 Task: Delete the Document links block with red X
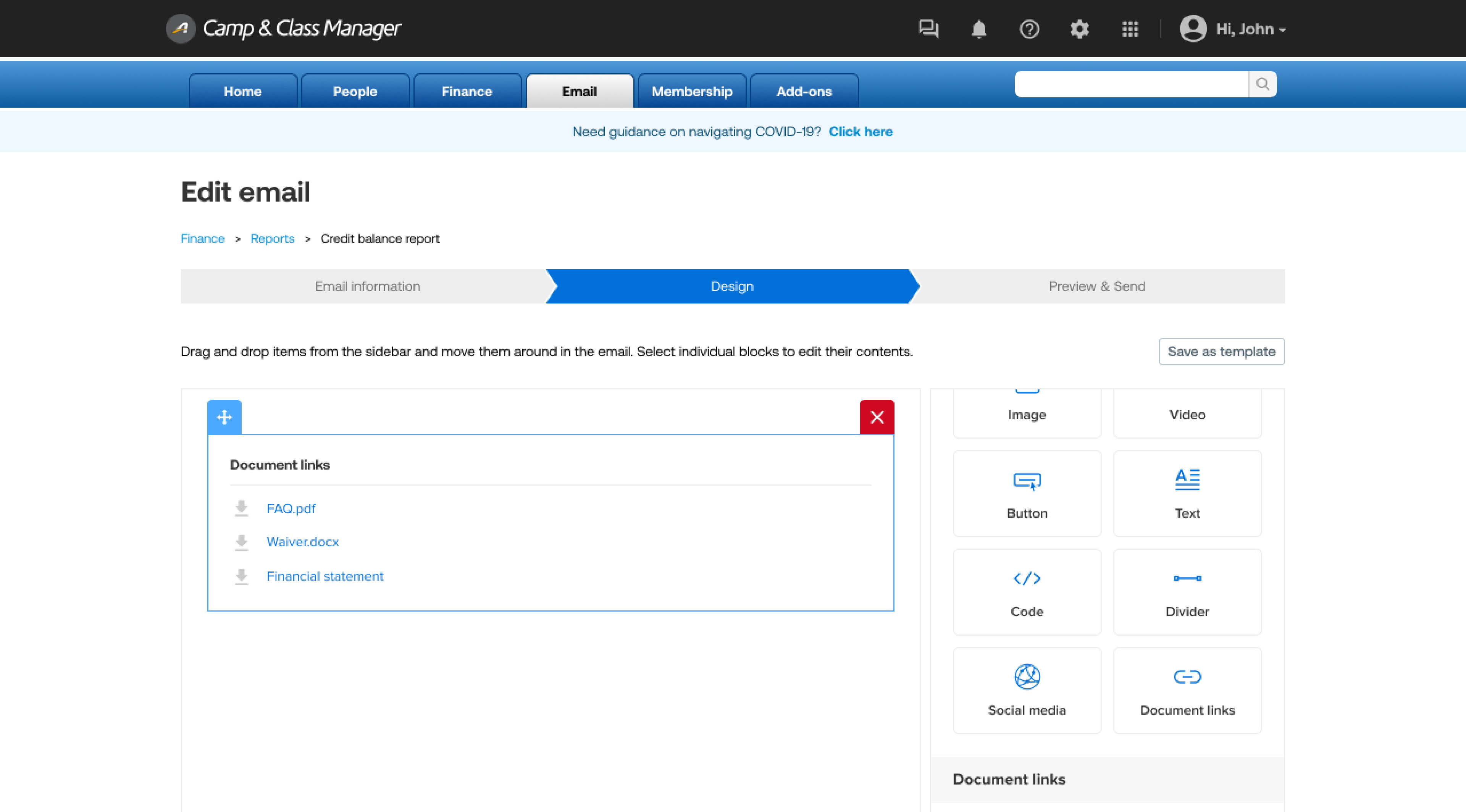click(877, 417)
